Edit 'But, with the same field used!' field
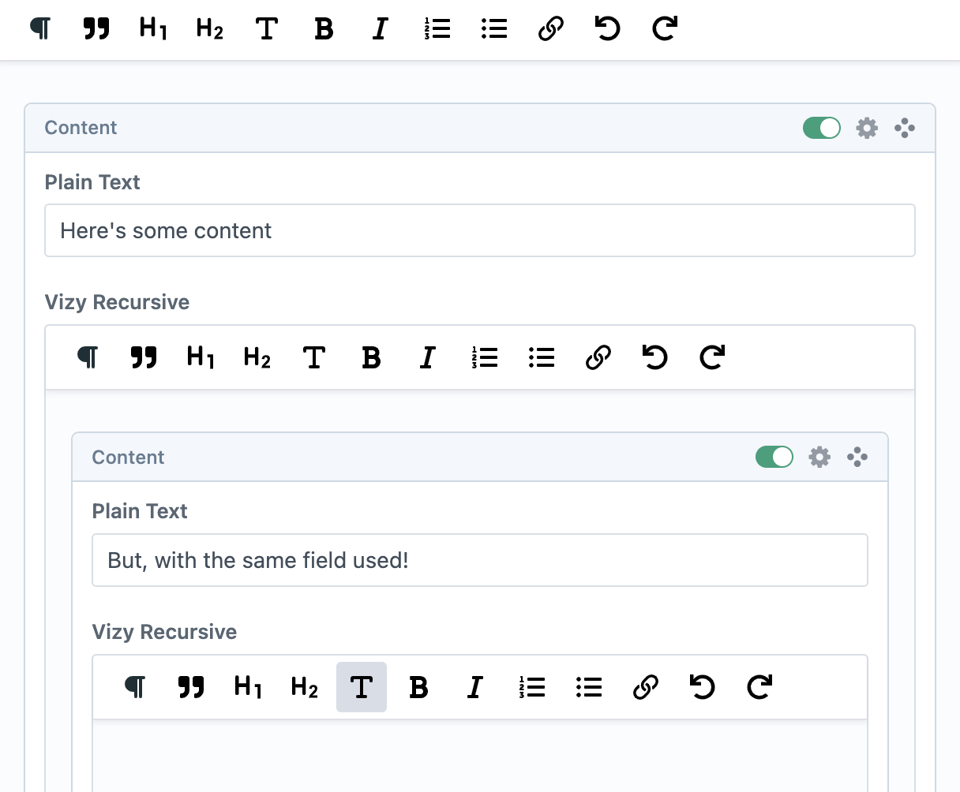Image resolution: width=960 pixels, height=792 pixels. [480, 560]
